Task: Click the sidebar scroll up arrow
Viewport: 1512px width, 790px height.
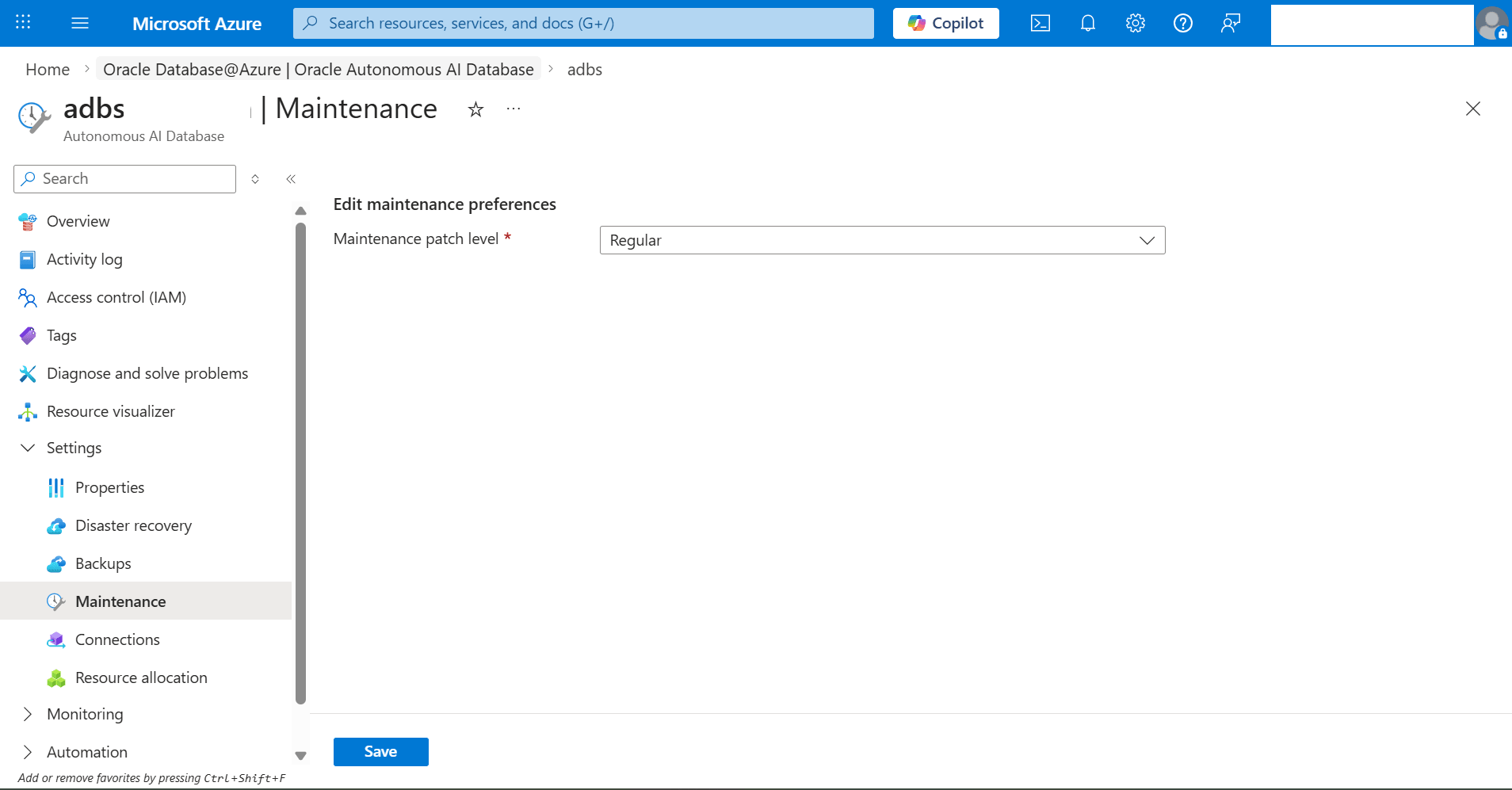Action: click(300, 211)
